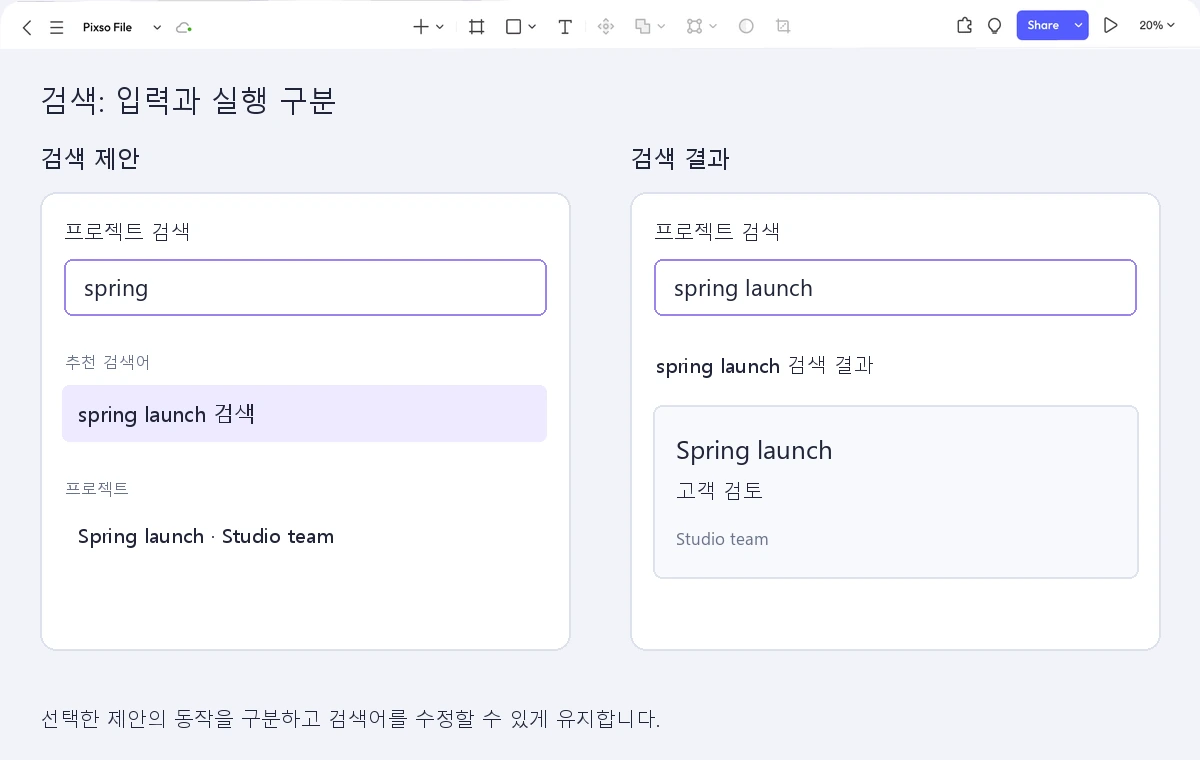Click the '고객 검토' text in card
Image resolution: width=1200 pixels, height=760 pixels.
pos(720,491)
